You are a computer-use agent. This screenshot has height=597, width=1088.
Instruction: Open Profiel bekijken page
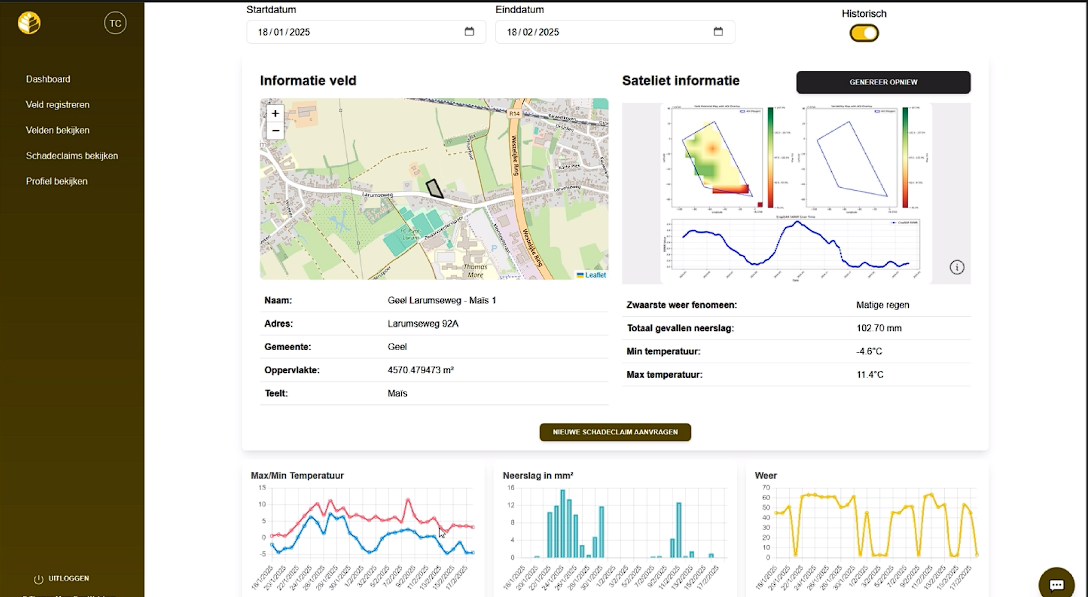pyautogui.click(x=56, y=181)
